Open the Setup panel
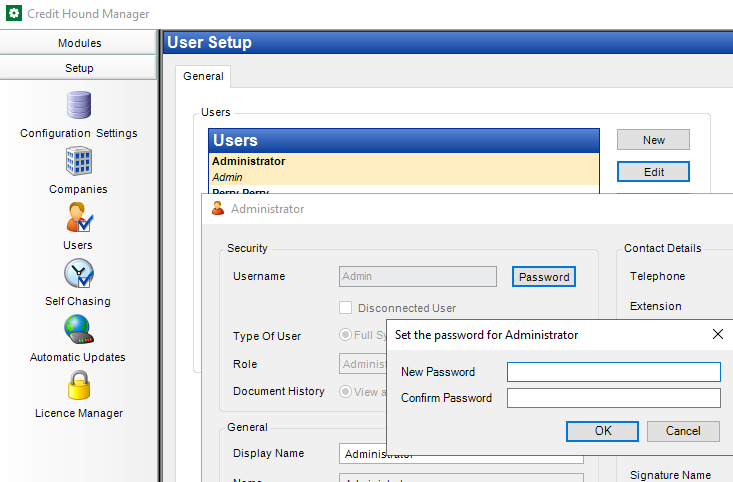Viewport: 733px width, 482px height. pyautogui.click(x=79, y=68)
